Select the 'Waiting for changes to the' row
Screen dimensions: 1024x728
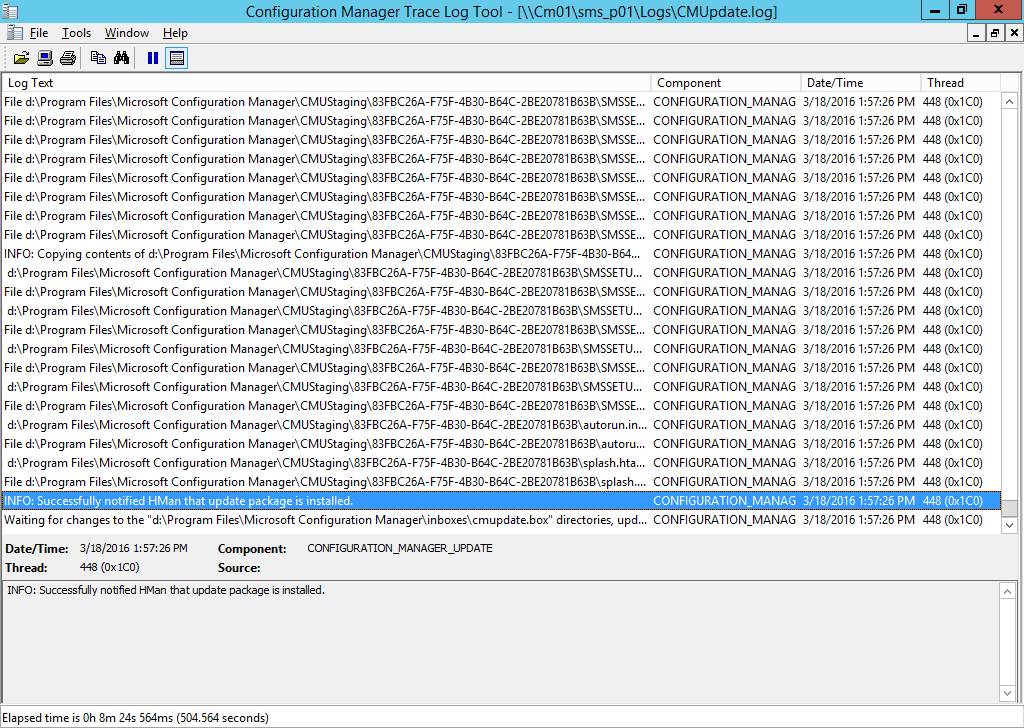click(x=501, y=520)
